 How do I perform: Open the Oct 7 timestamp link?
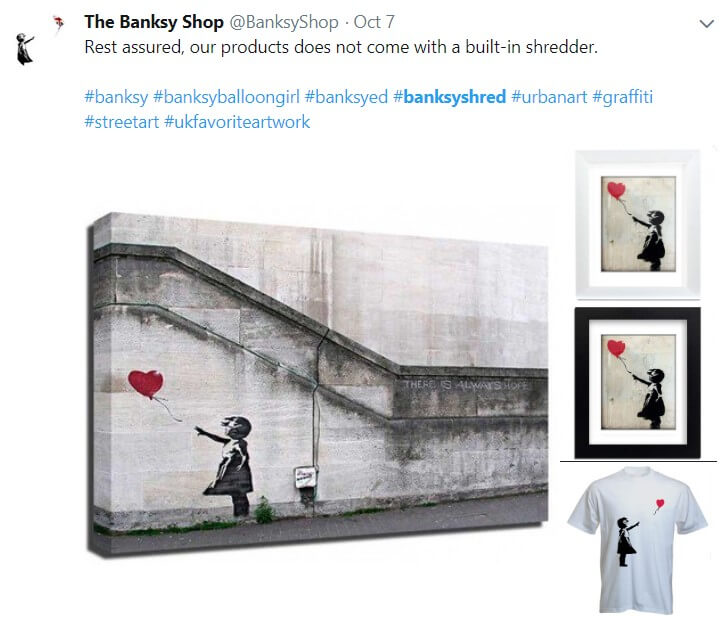[x=374, y=22]
